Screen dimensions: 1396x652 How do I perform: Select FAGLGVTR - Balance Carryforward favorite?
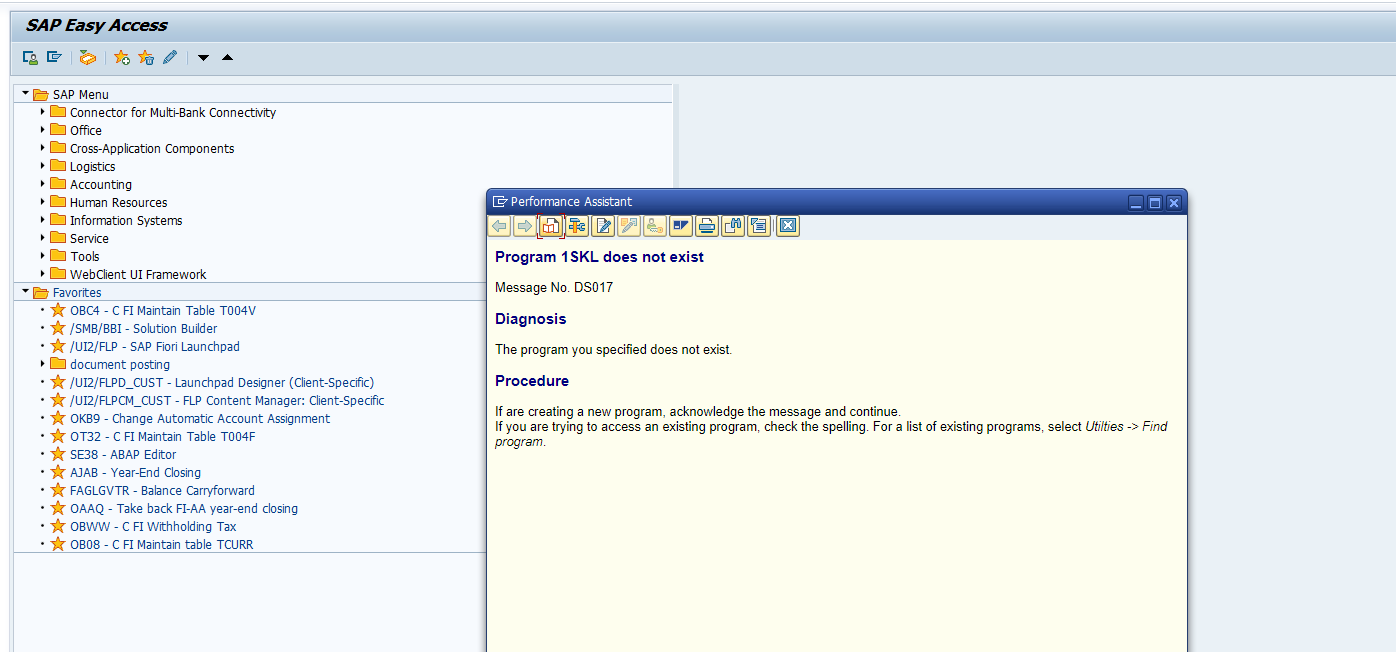click(x=162, y=491)
